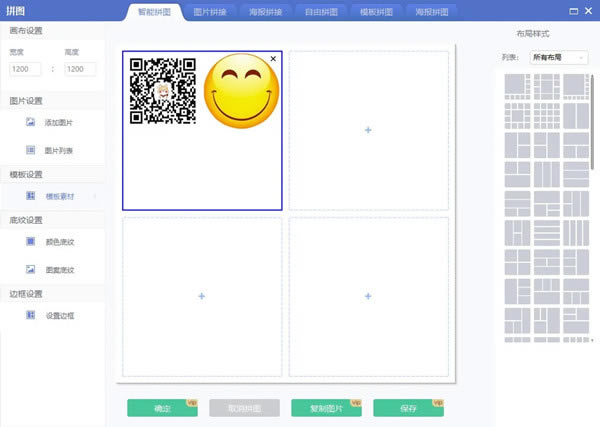Remove images via X in first cell

pyautogui.click(x=273, y=59)
